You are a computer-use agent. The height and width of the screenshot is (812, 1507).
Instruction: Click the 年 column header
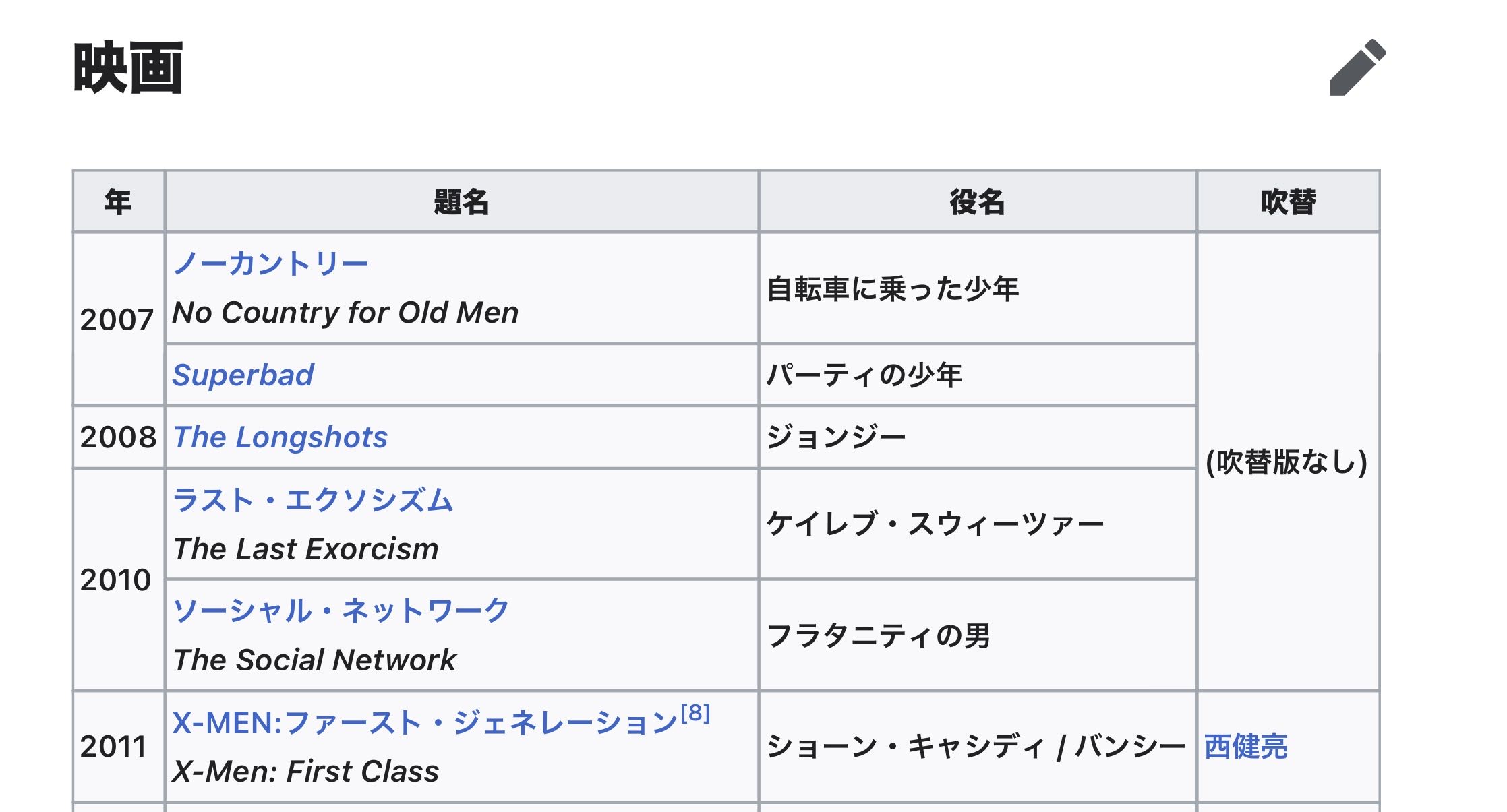(118, 201)
